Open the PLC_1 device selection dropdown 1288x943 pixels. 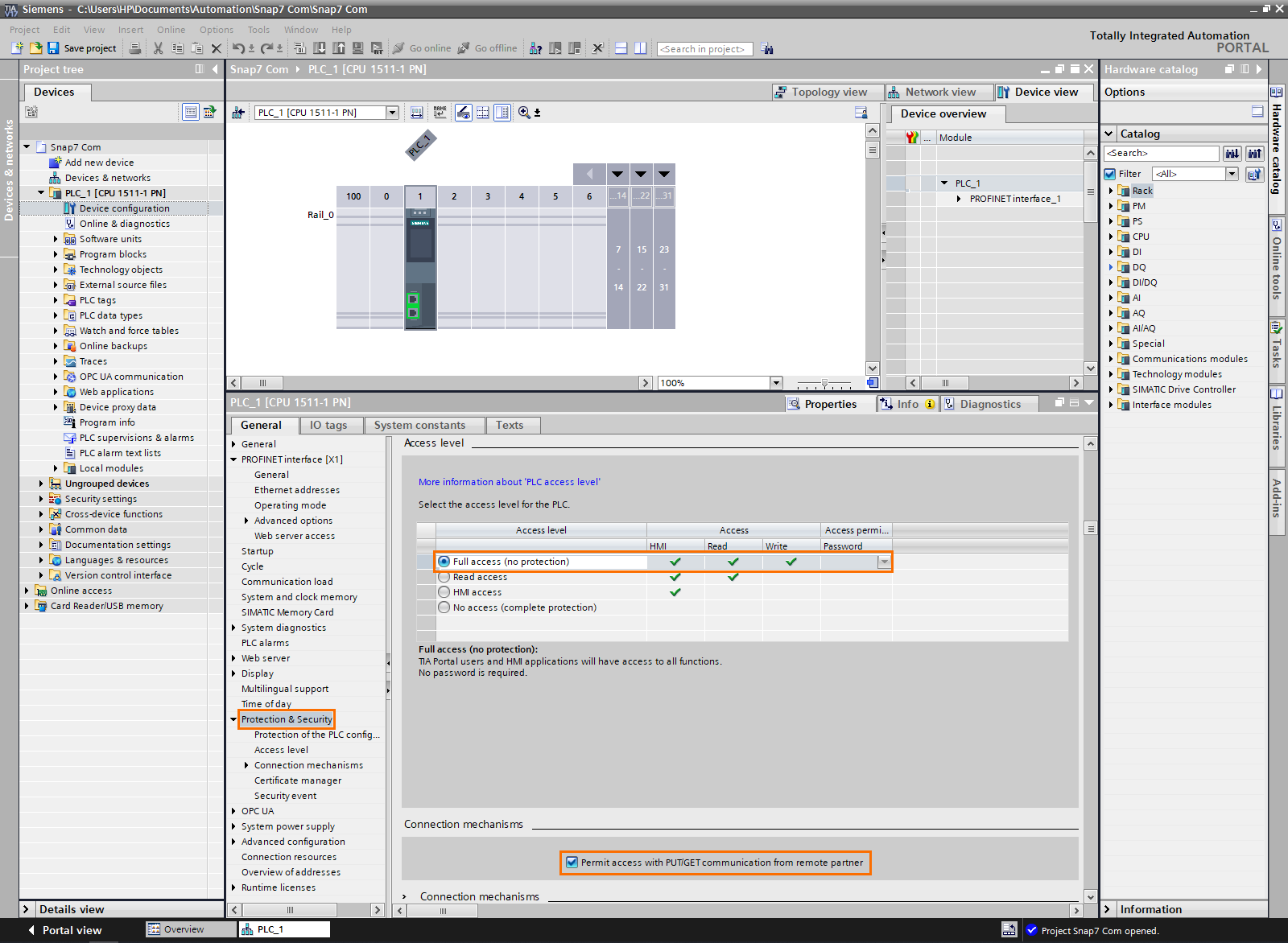[393, 112]
